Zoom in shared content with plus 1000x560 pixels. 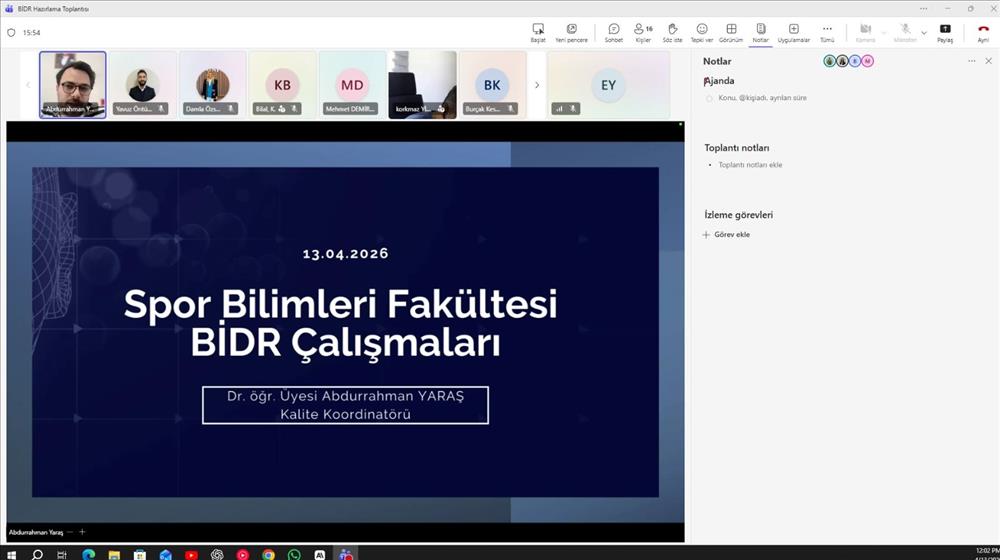tap(82, 532)
